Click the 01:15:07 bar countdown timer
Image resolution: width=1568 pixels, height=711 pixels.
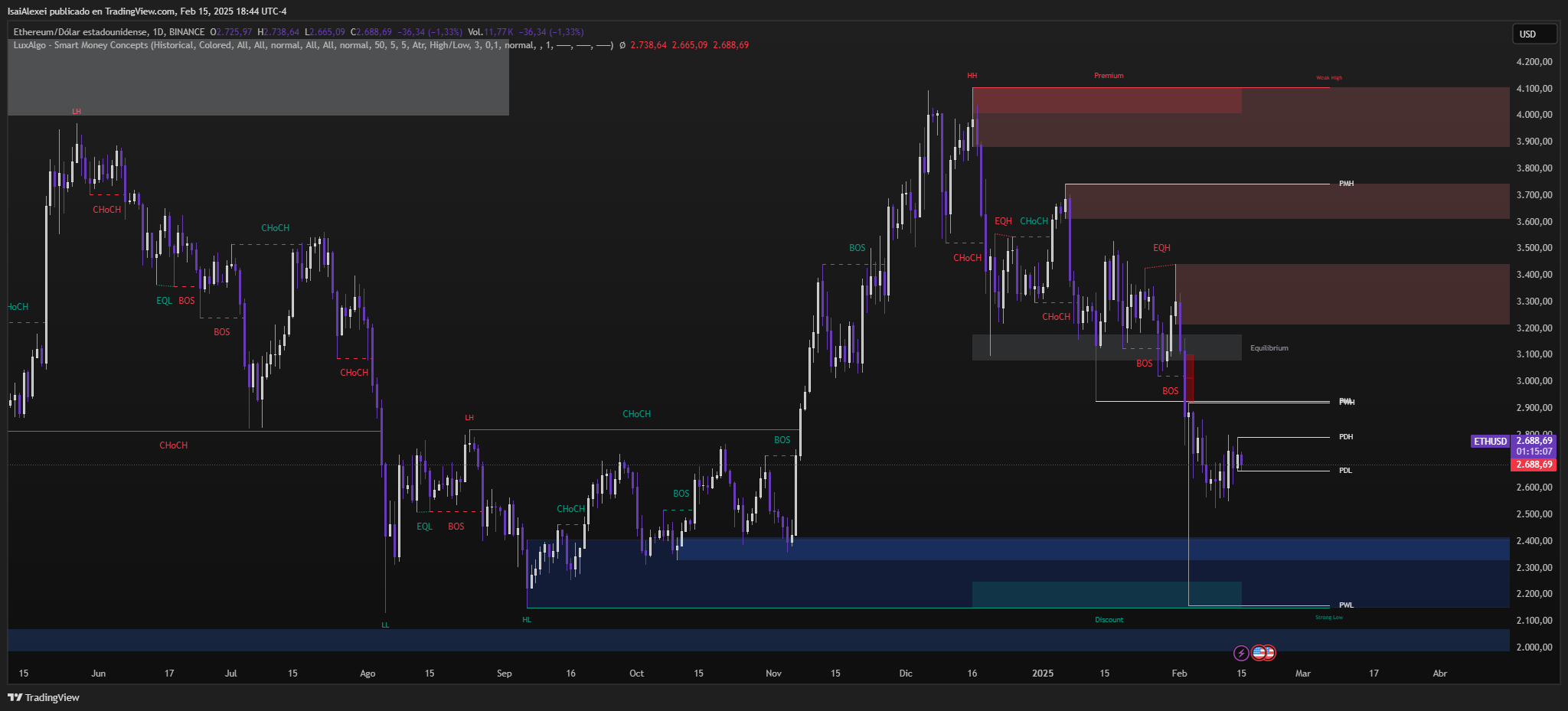[x=1534, y=452]
